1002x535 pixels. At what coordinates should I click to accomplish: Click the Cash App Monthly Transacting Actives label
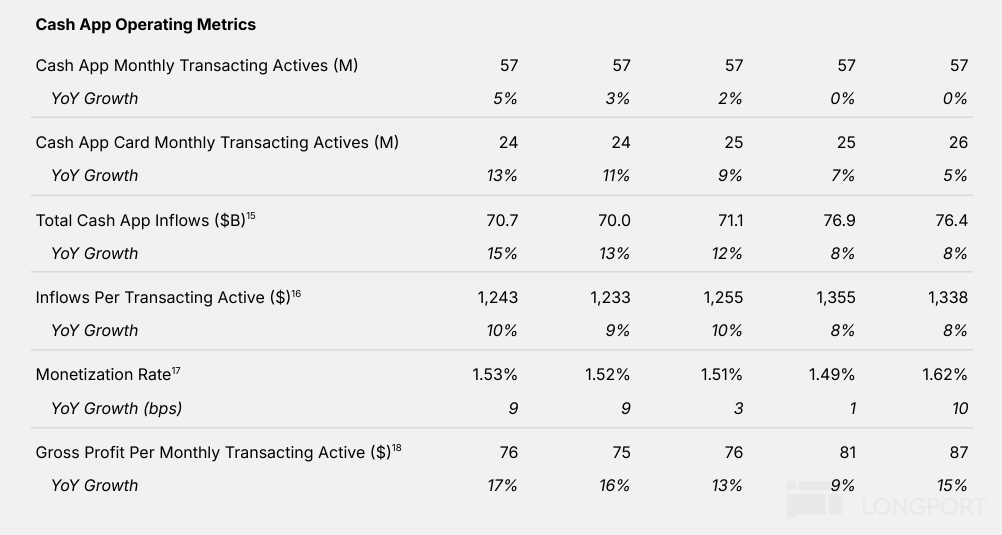click(196, 65)
